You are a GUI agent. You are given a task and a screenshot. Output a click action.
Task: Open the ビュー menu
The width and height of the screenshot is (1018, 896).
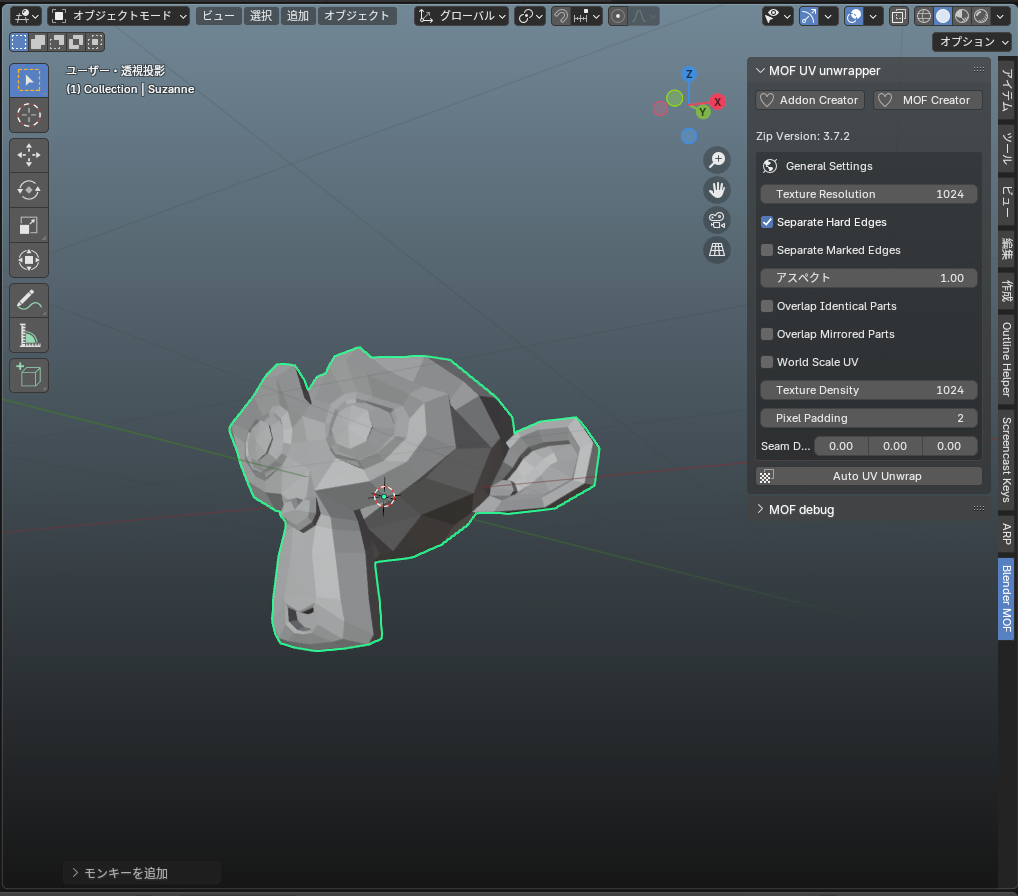click(218, 16)
